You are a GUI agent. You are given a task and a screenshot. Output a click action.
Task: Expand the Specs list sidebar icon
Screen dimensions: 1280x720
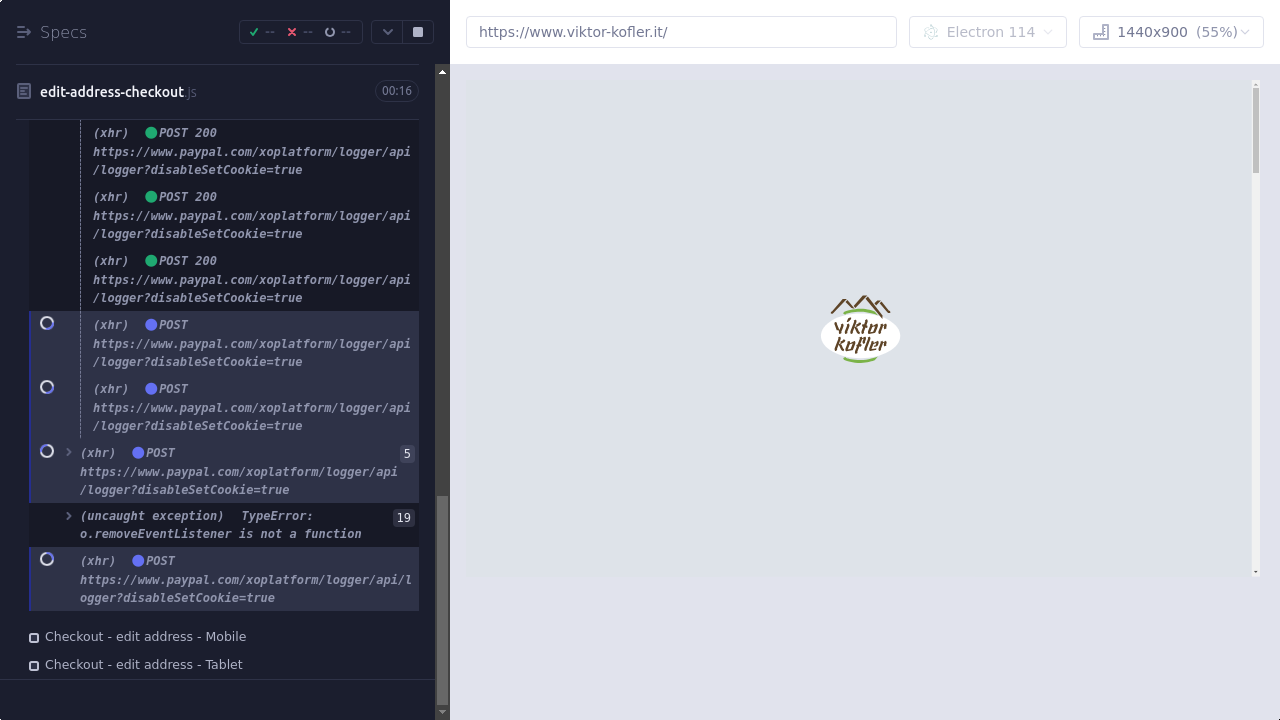tap(24, 32)
